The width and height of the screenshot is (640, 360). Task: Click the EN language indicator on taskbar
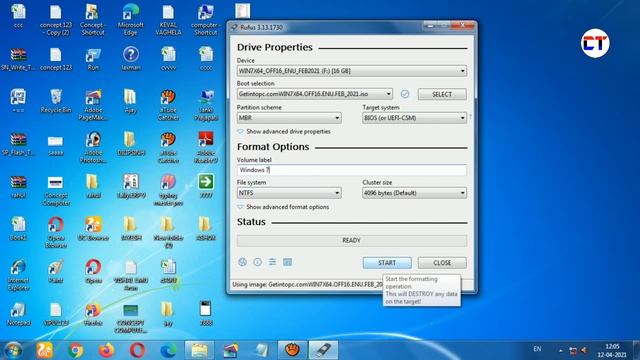(x=537, y=349)
